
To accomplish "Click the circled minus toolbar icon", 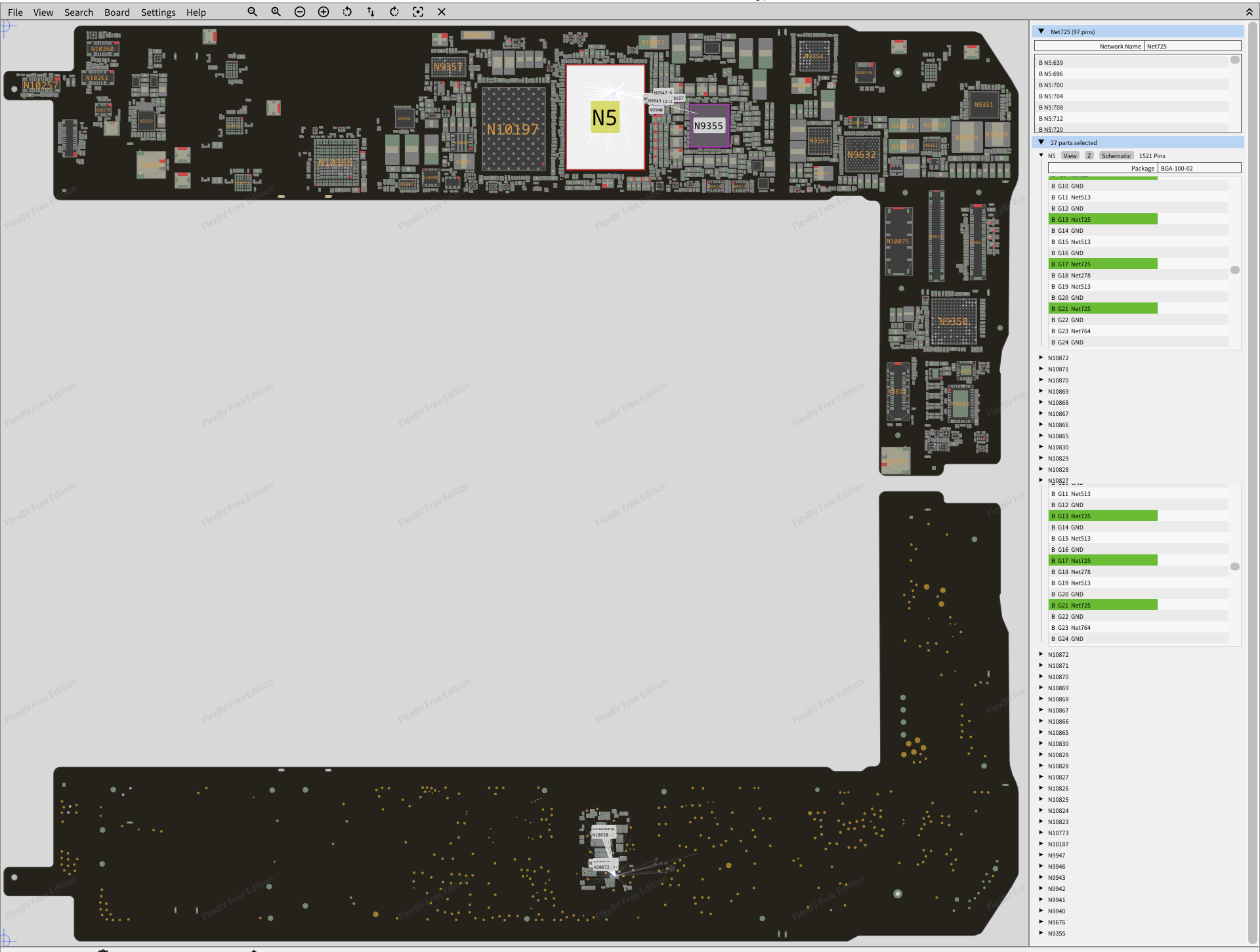I will pyautogui.click(x=300, y=12).
